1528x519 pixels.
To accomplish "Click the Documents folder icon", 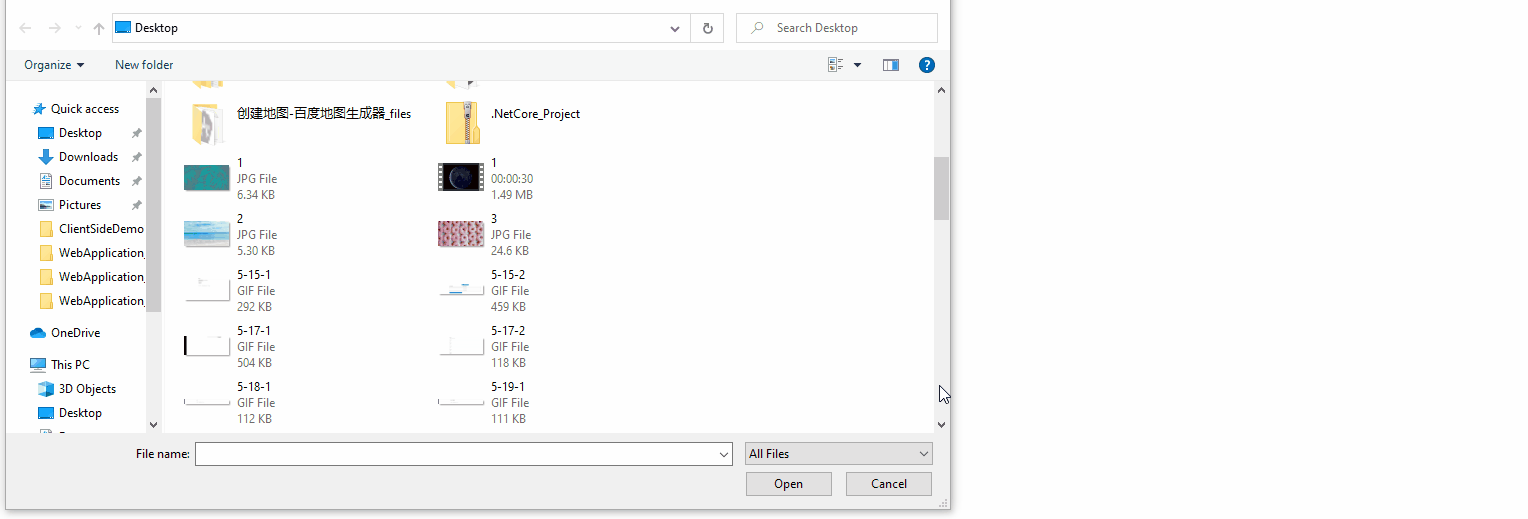I will (x=45, y=181).
